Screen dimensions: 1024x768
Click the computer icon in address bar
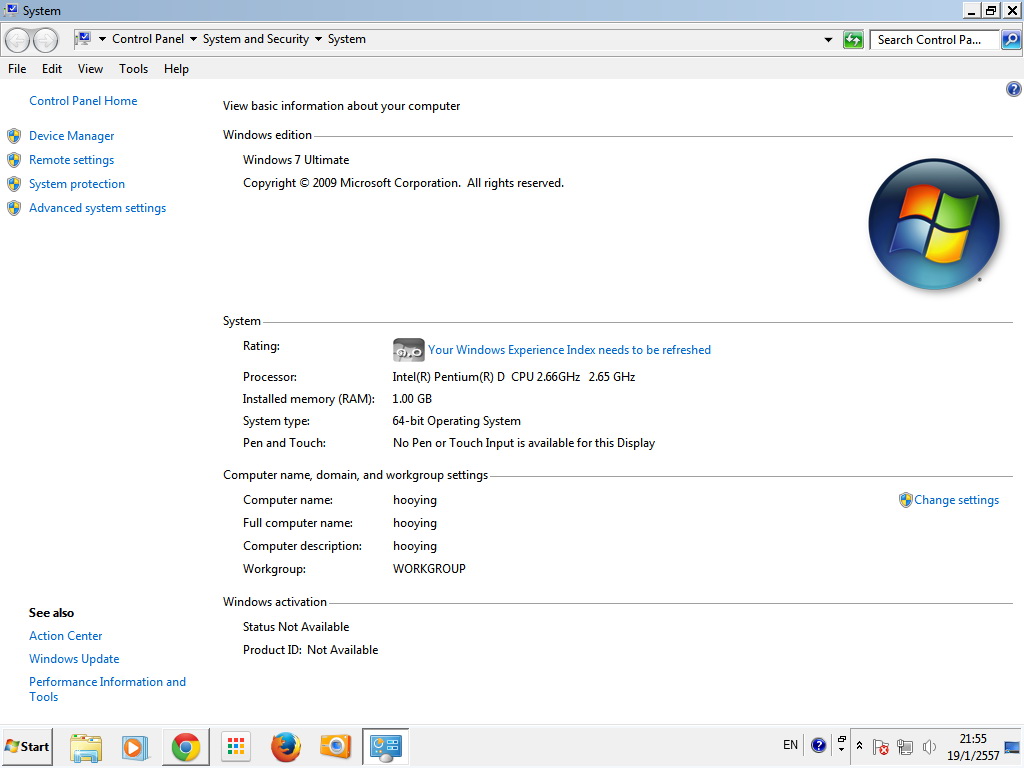(x=83, y=39)
